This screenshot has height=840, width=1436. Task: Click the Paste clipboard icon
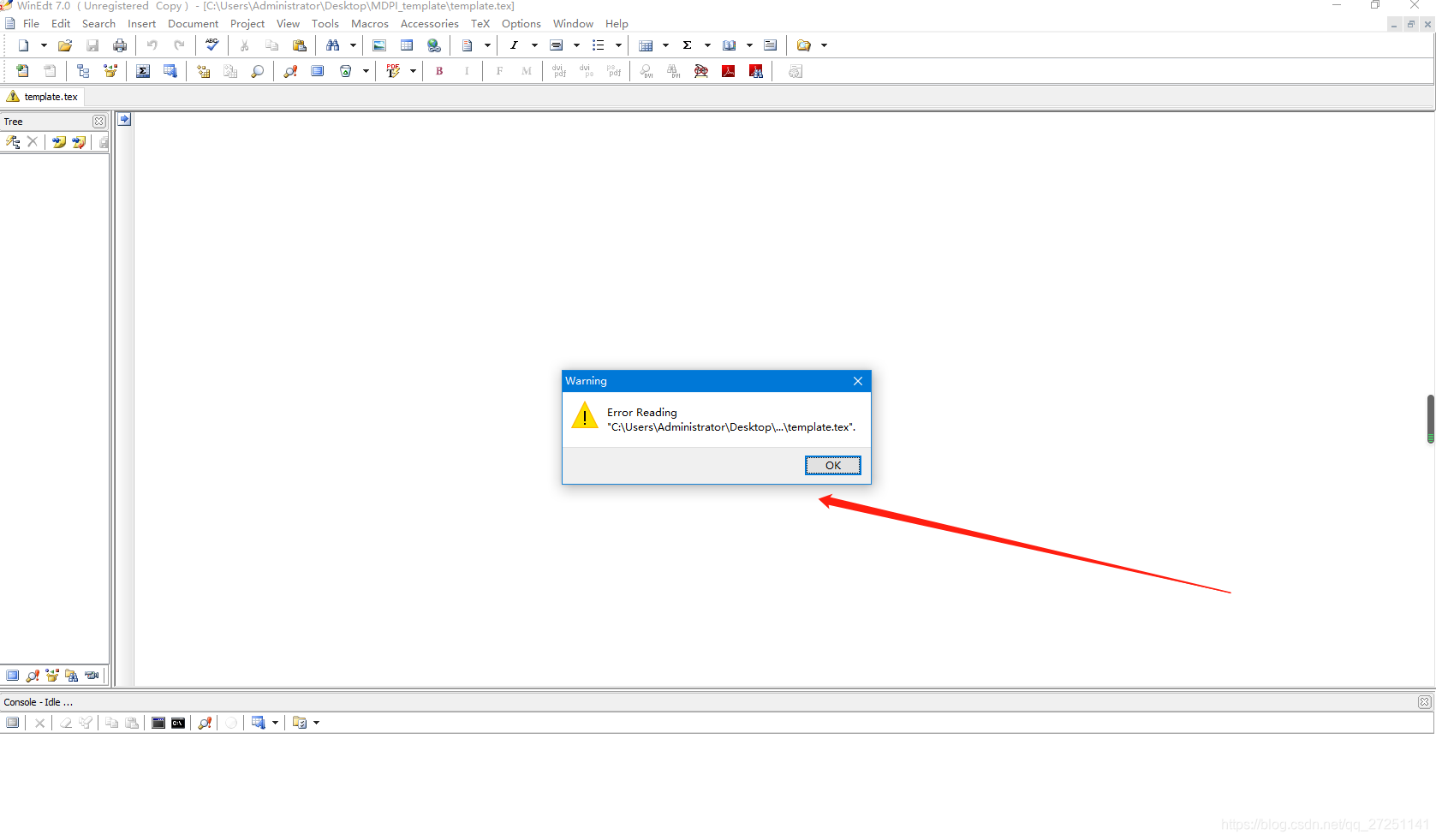pyautogui.click(x=299, y=45)
